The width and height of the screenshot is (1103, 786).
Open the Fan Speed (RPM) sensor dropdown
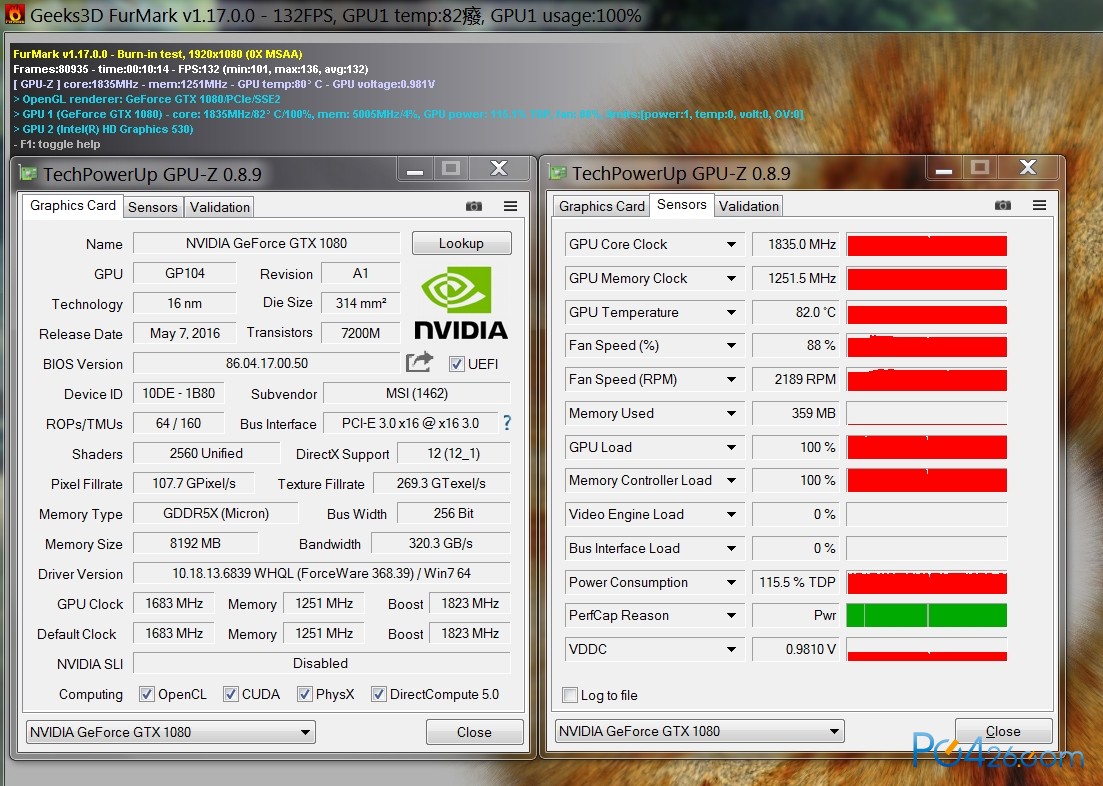coord(732,379)
